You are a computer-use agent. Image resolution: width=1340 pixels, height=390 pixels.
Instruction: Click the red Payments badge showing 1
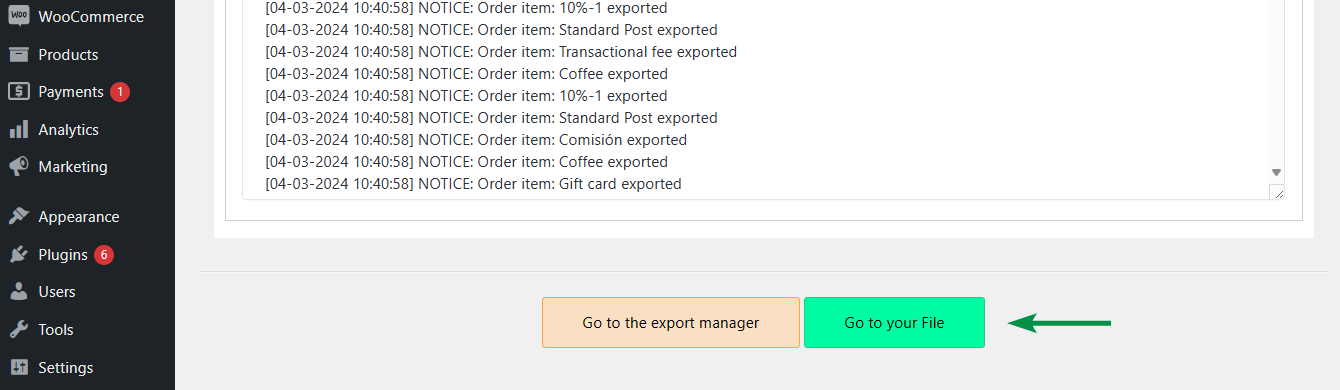[x=120, y=92]
